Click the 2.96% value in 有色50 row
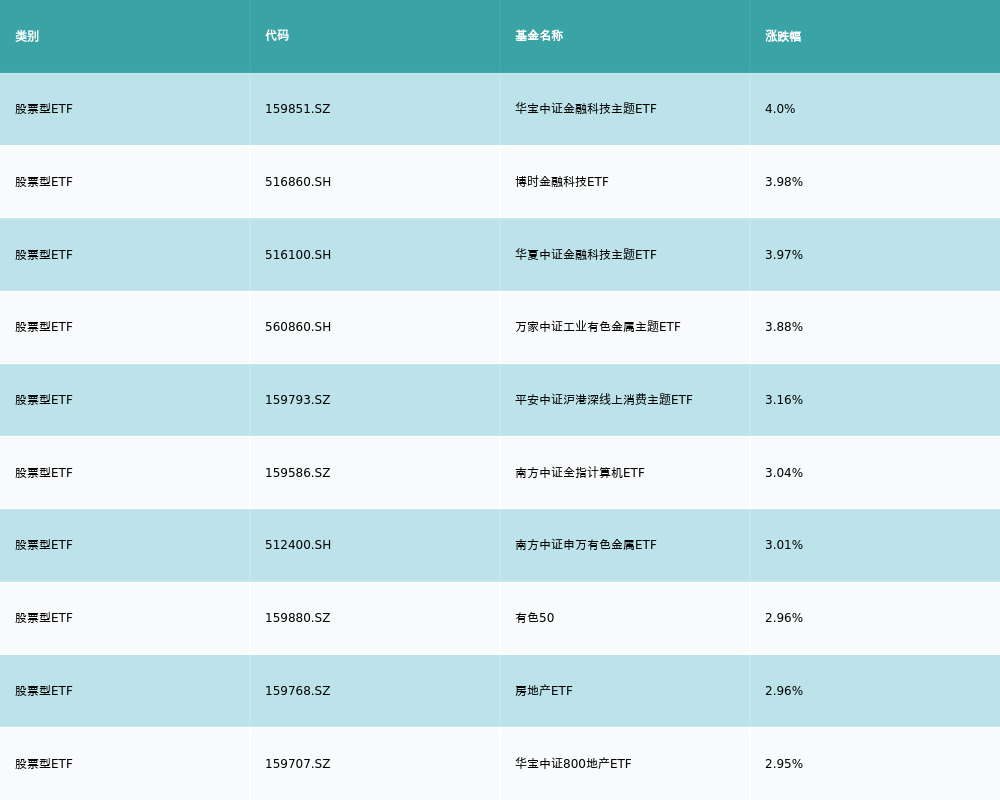Screen dimensions: 1000x800 click(x=784, y=618)
